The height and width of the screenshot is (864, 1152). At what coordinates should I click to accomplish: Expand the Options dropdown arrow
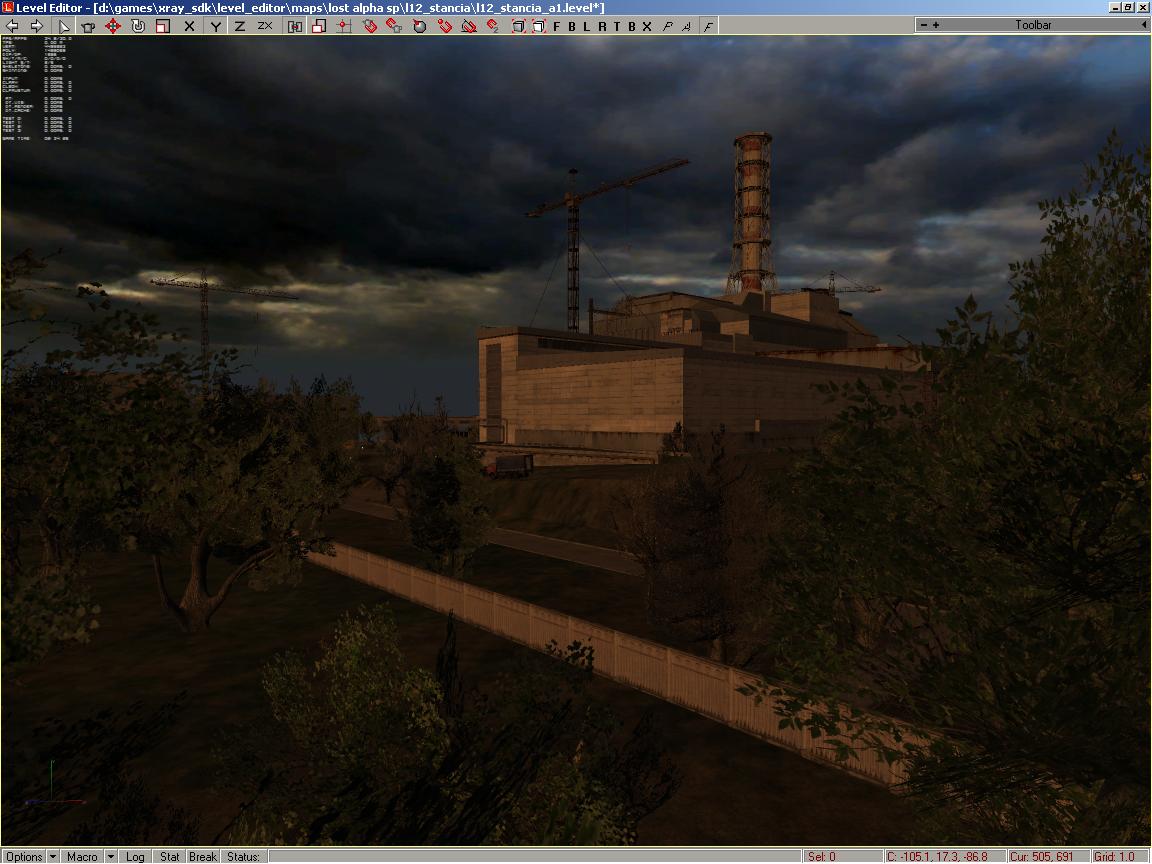53,857
